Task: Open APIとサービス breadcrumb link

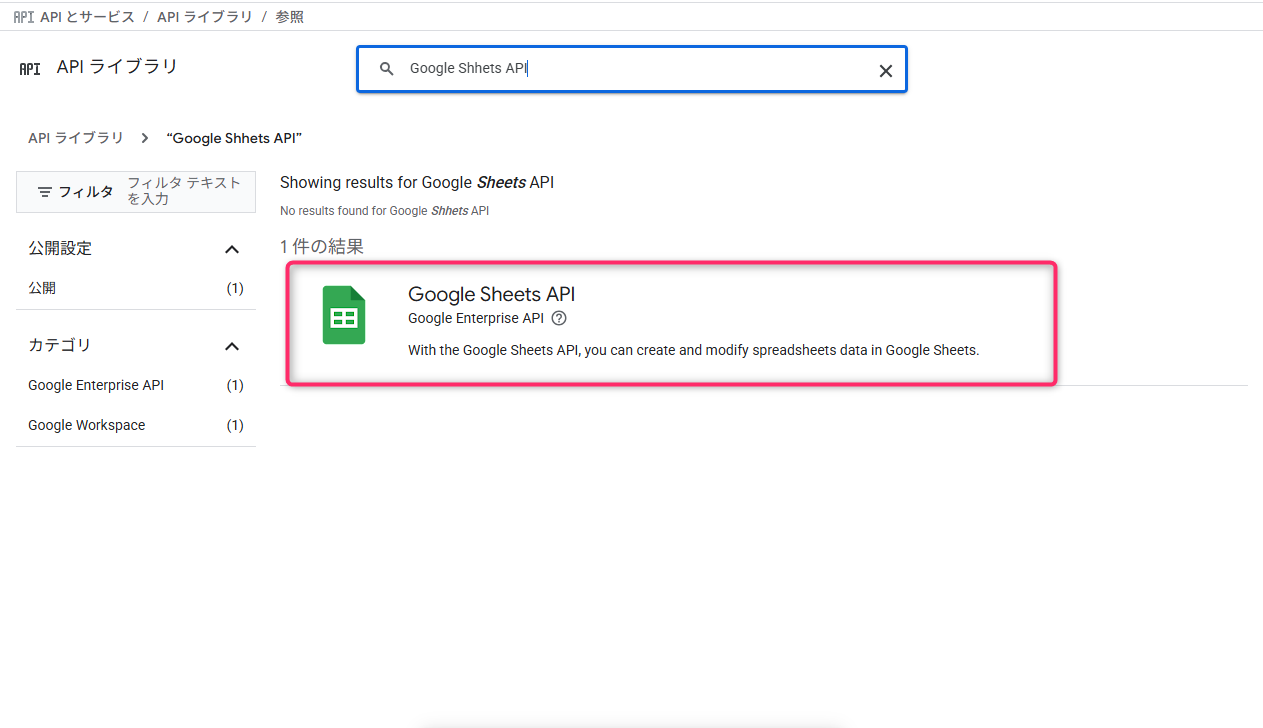Action: pos(87,17)
